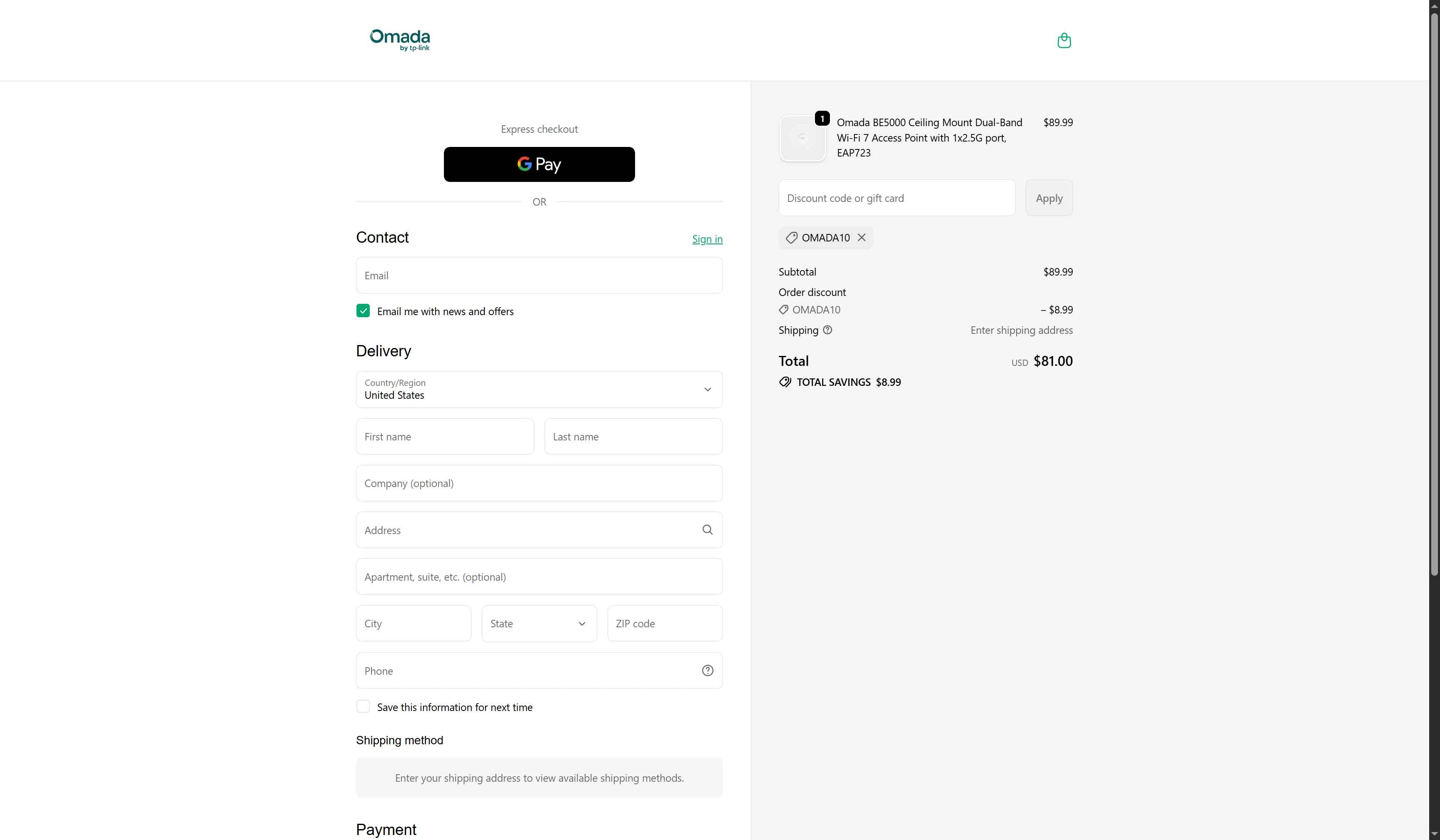Click the address search magnifier icon

(707, 529)
